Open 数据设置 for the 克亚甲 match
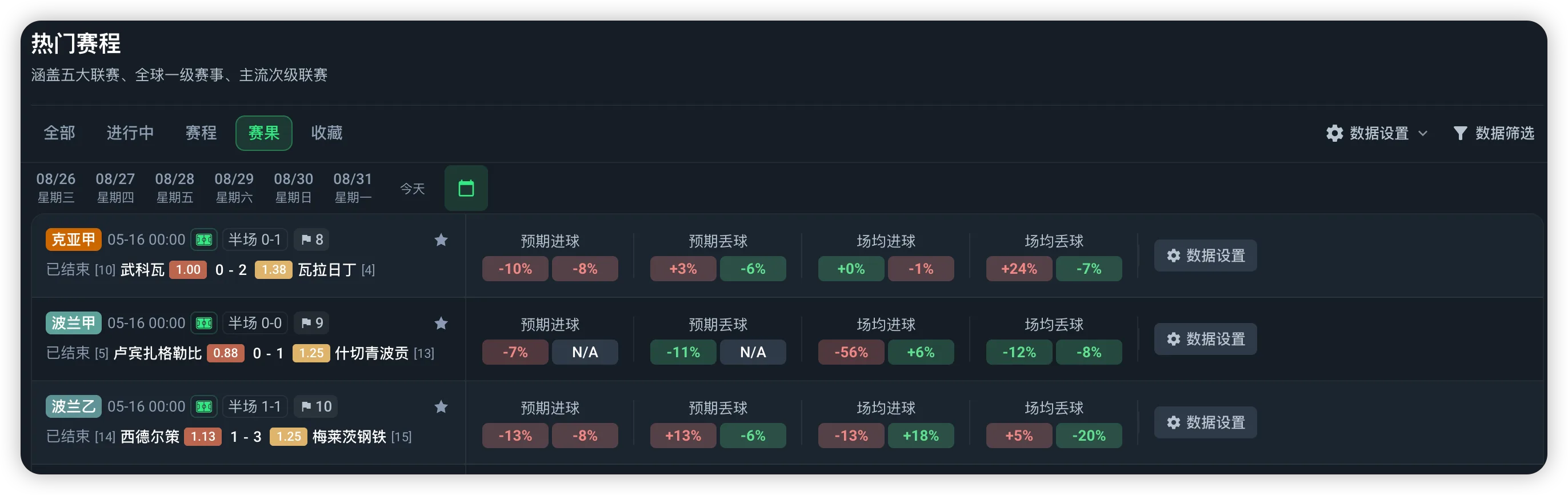This screenshot has width=1568, height=495. pos(1205,256)
